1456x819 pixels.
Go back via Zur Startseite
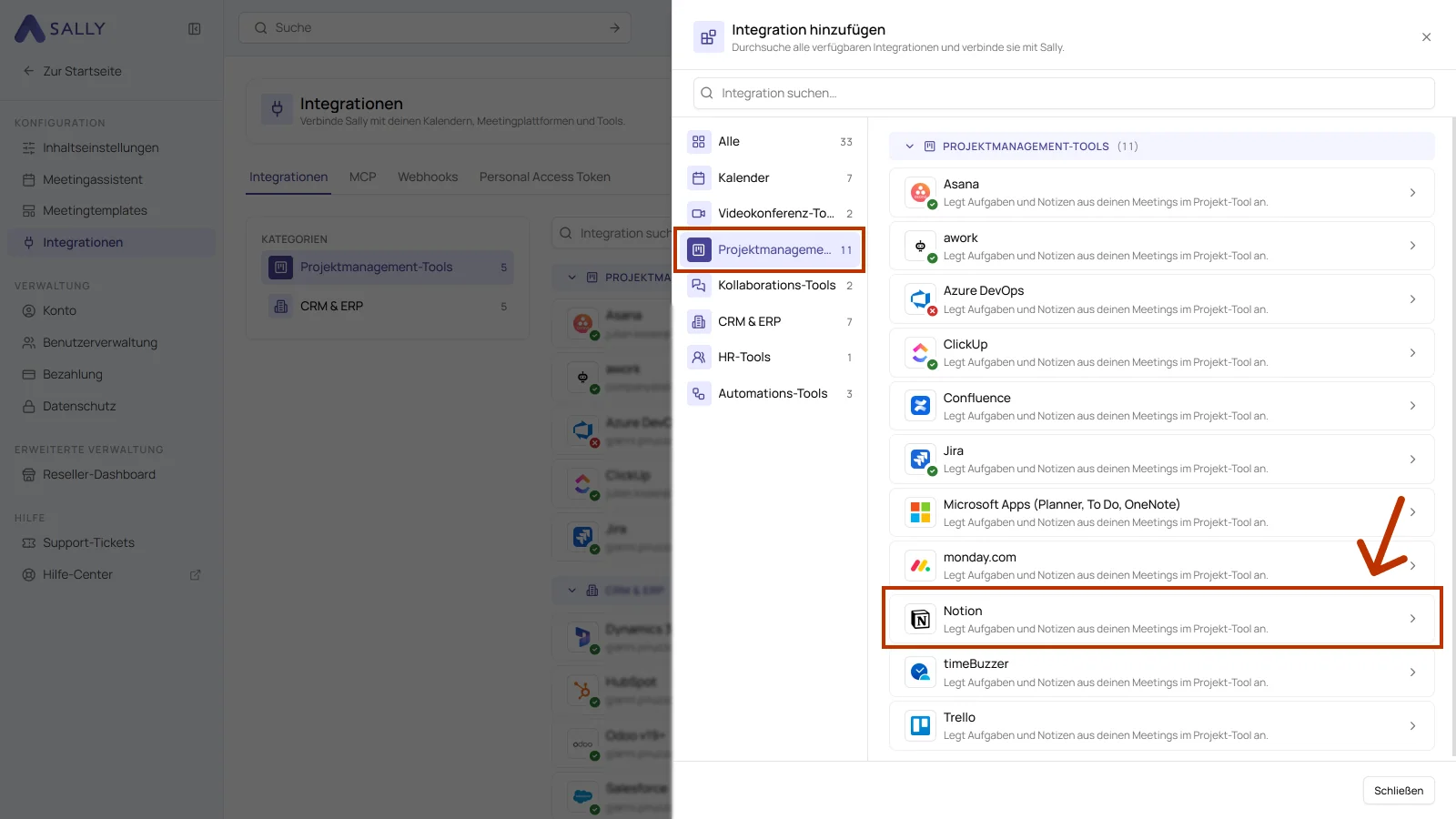tap(73, 71)
